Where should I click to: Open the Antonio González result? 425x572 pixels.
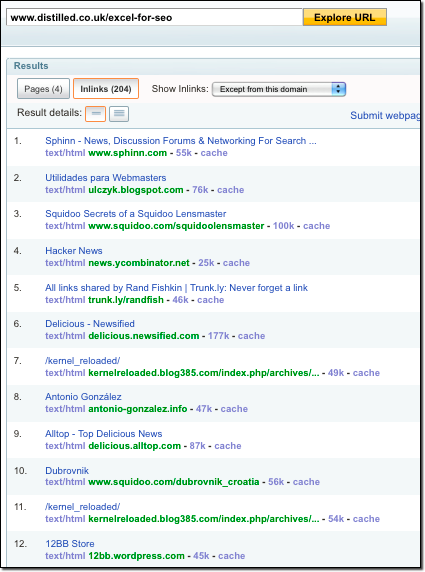tap(83, 397)
